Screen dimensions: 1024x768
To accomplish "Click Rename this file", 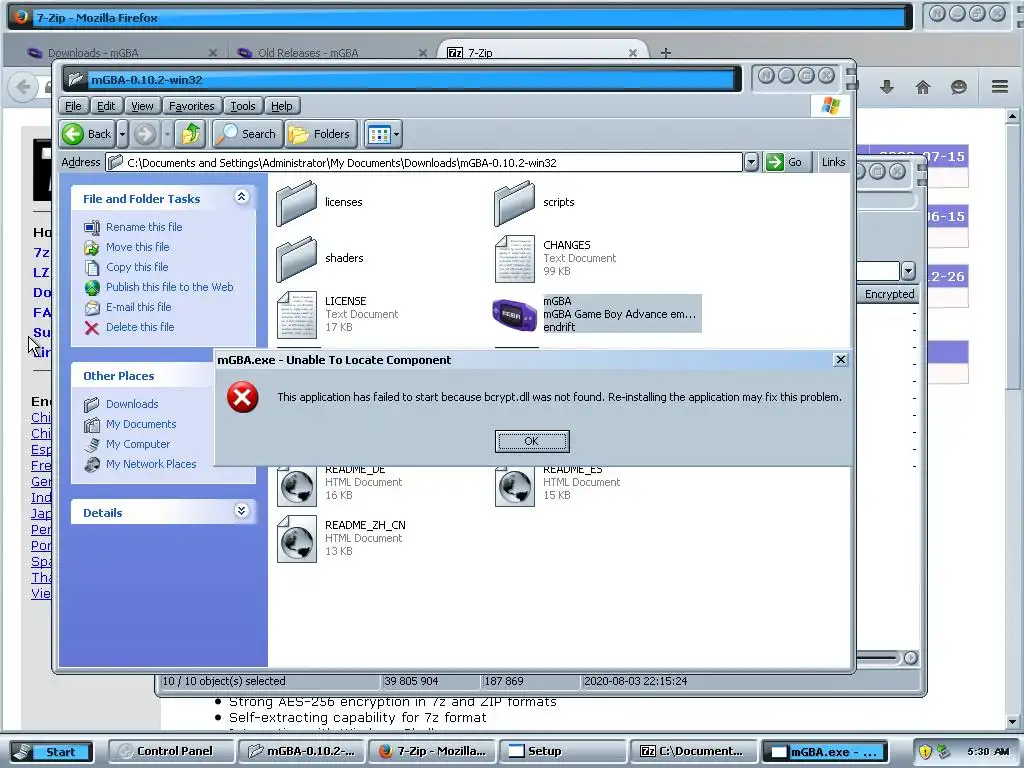I will (144, 227).
